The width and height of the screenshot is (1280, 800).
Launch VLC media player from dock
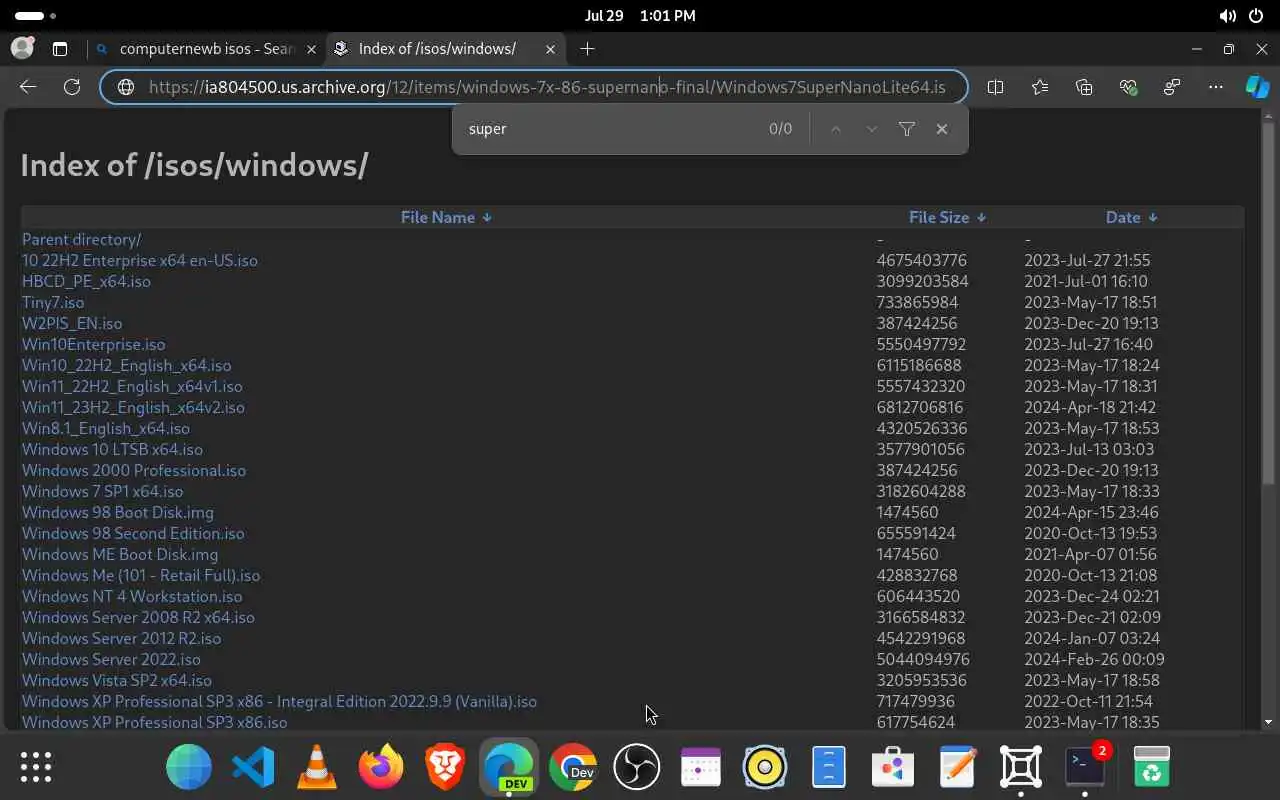click(x=317, y=767)
